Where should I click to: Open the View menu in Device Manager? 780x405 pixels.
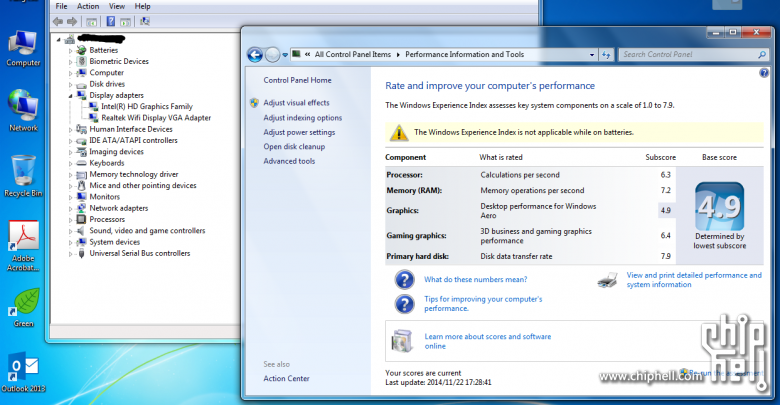pos(117,6)
